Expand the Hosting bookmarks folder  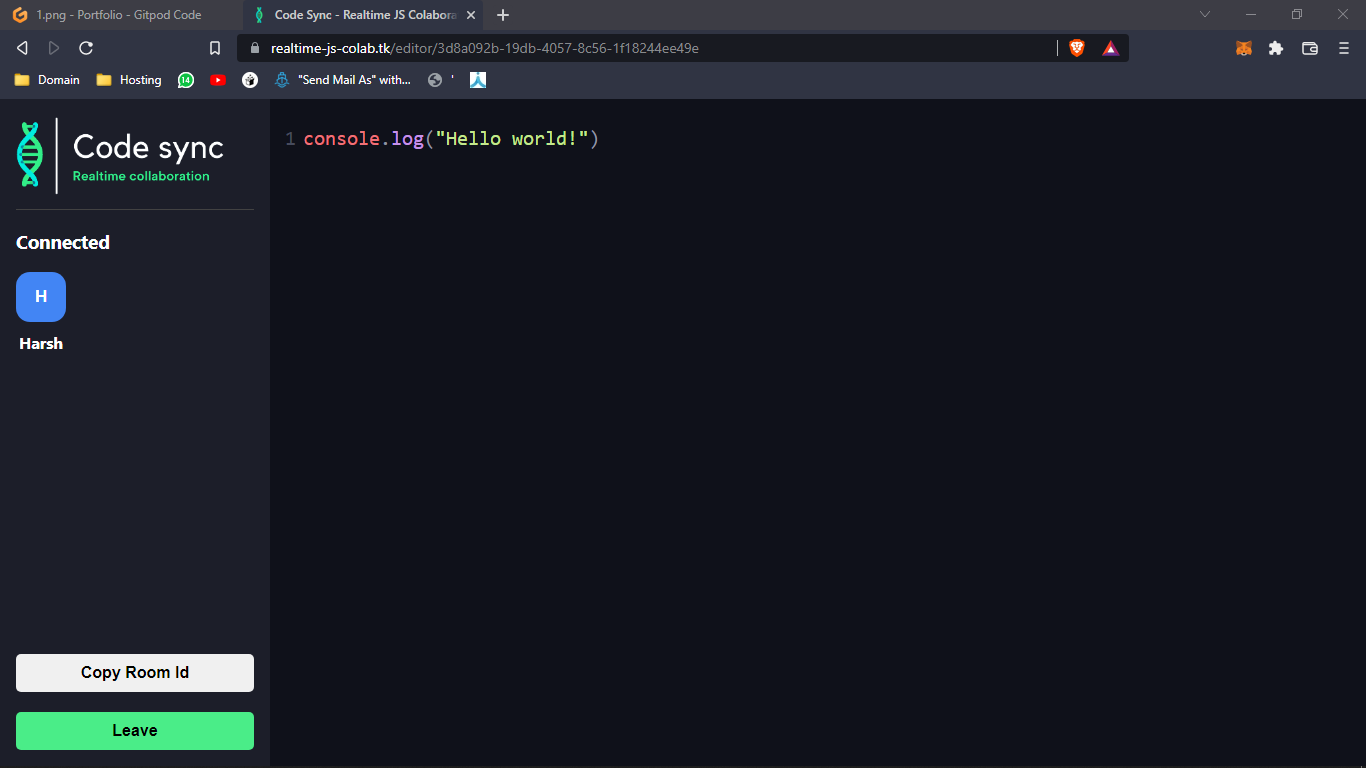point(128,80)
